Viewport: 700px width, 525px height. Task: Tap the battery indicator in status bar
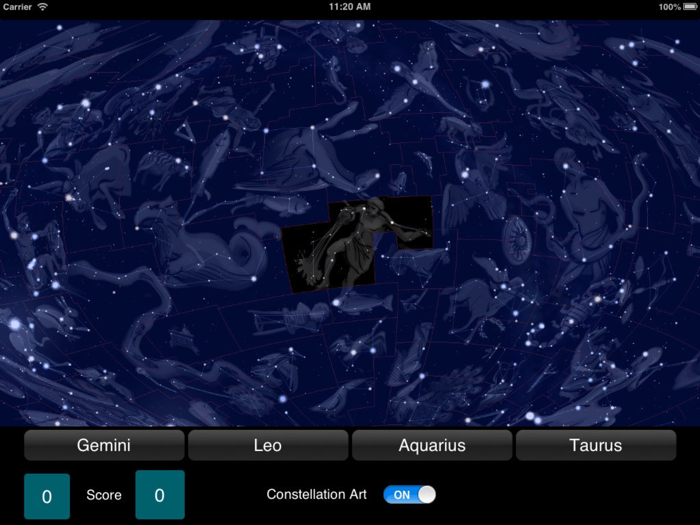(x=690, y=7)
